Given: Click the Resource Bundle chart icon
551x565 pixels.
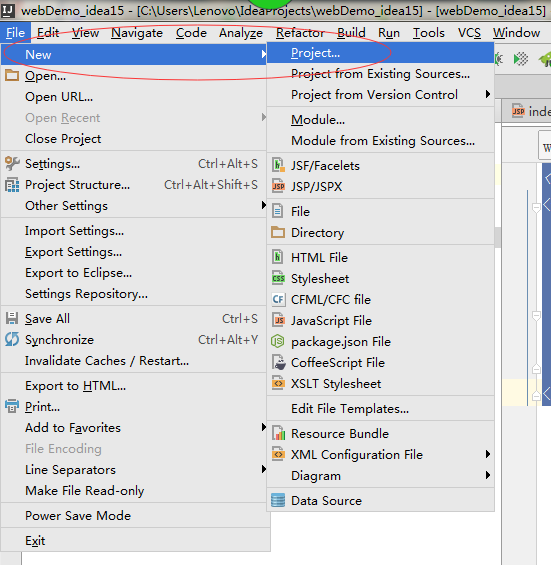Looking at the screenshot, I should pos(278,433).
